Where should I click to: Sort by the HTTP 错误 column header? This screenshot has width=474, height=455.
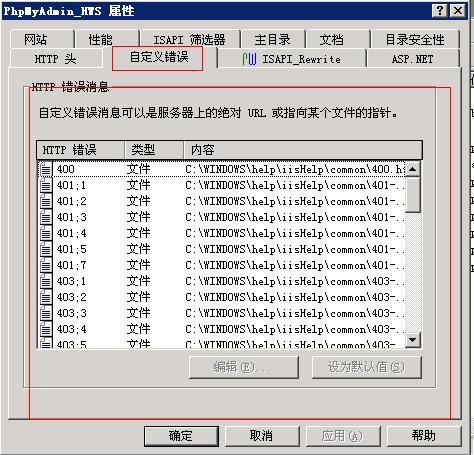(x=80, y=150)
